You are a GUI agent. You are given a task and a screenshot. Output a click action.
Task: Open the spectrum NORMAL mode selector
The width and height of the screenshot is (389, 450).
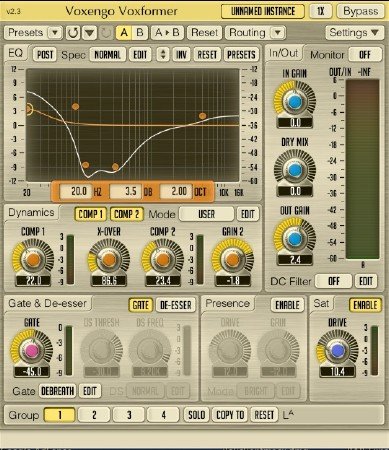coord(107,54)
